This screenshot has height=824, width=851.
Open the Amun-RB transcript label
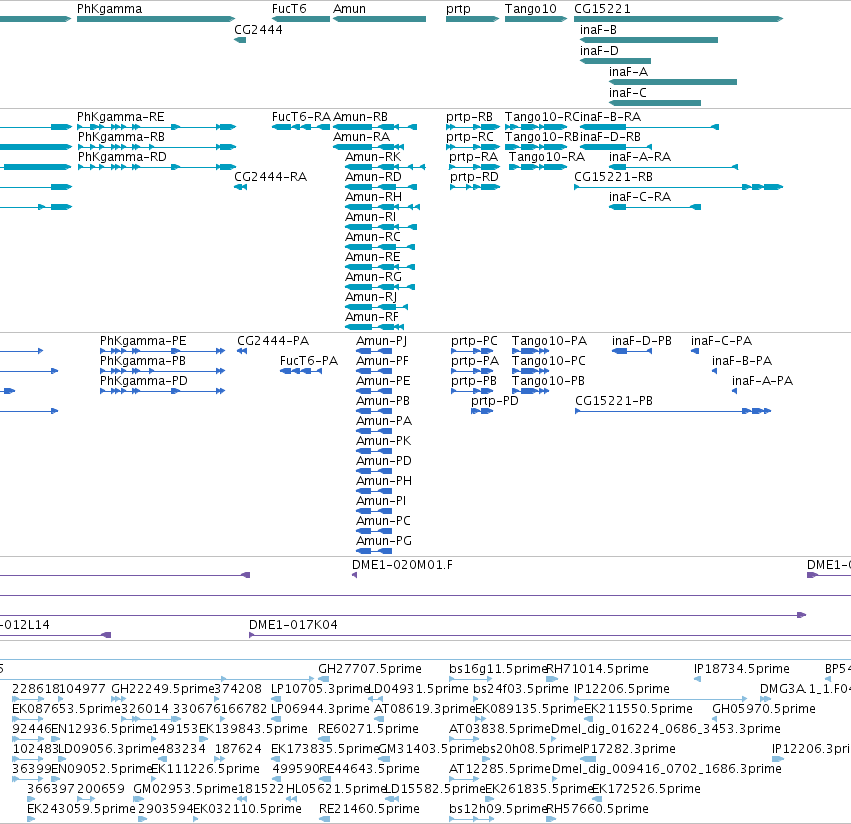(360, 117)
